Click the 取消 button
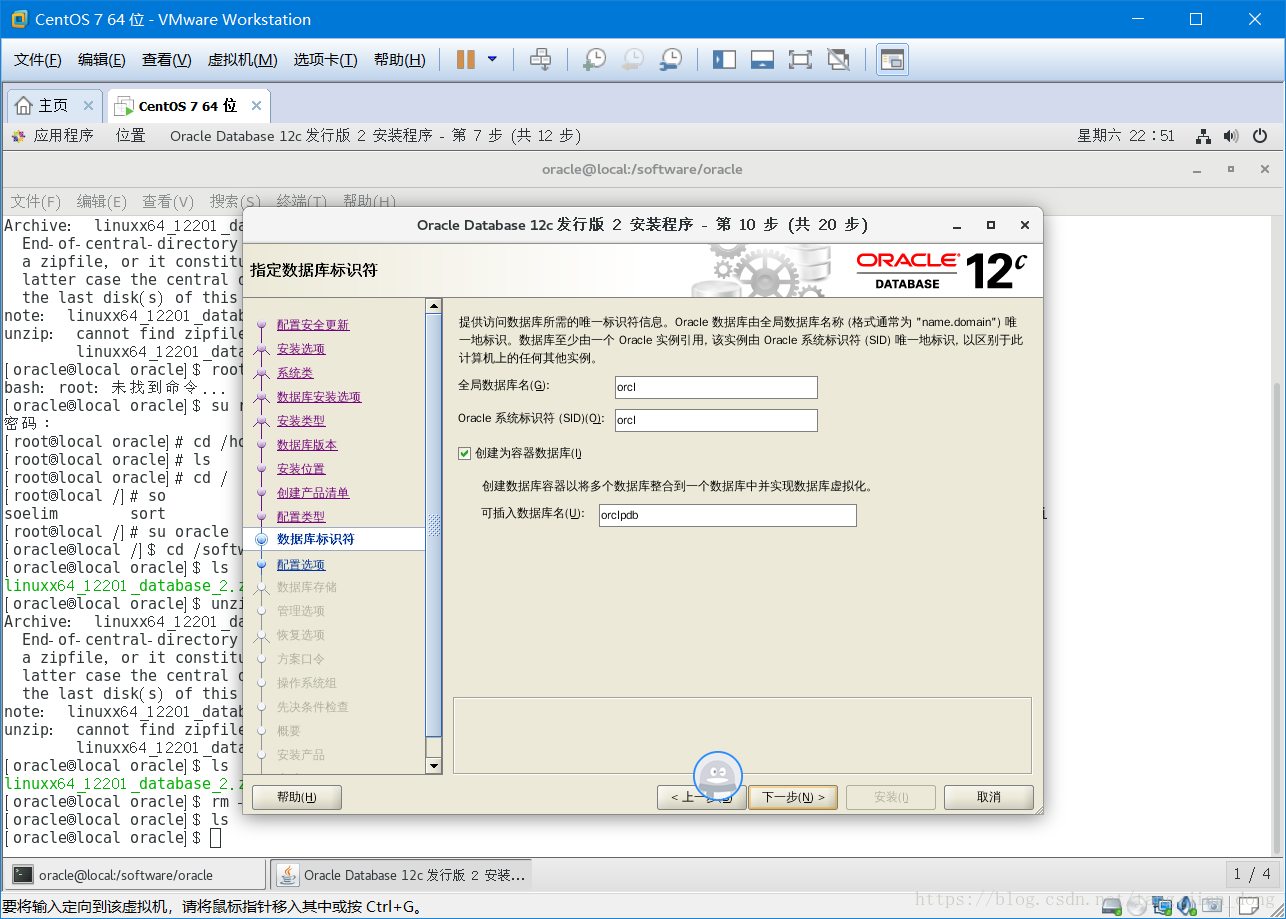 (989, 797)
